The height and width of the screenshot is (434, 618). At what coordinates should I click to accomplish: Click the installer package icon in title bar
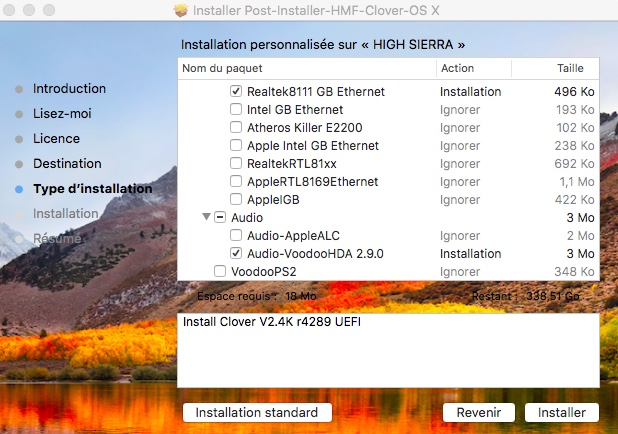181,10
